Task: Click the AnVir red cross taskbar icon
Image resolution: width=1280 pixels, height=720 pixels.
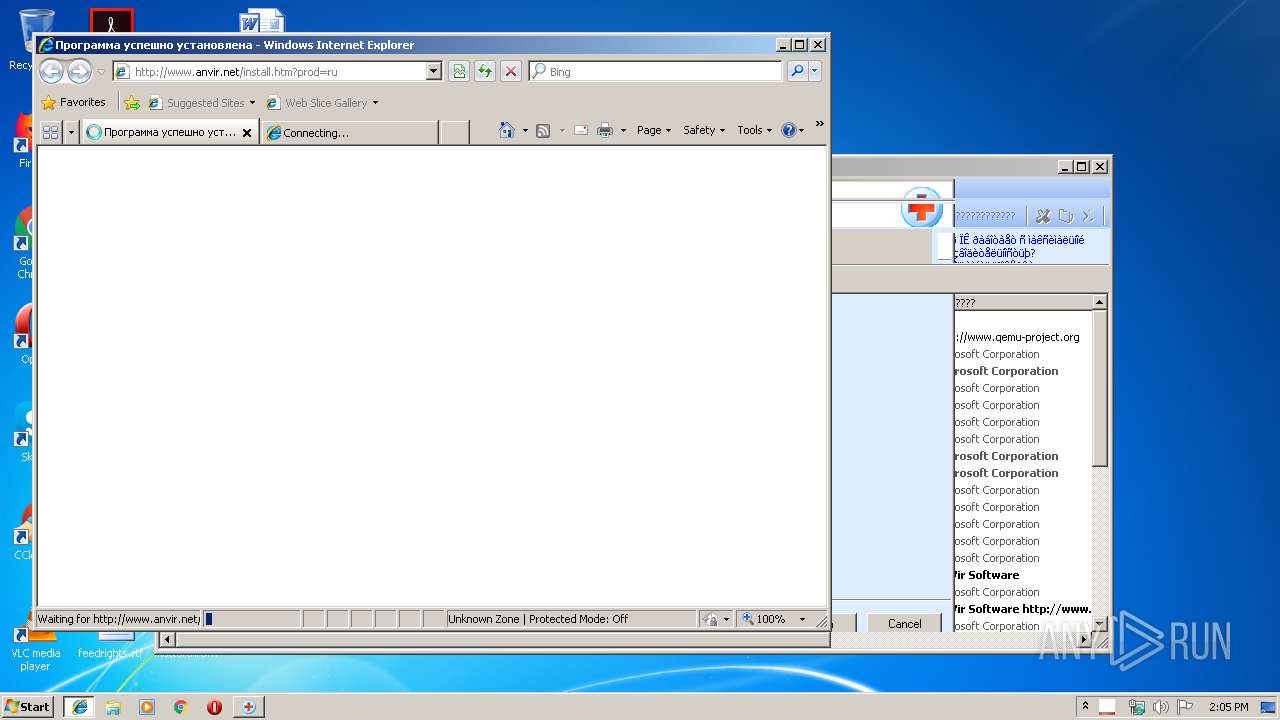Action: click(248, 706)
